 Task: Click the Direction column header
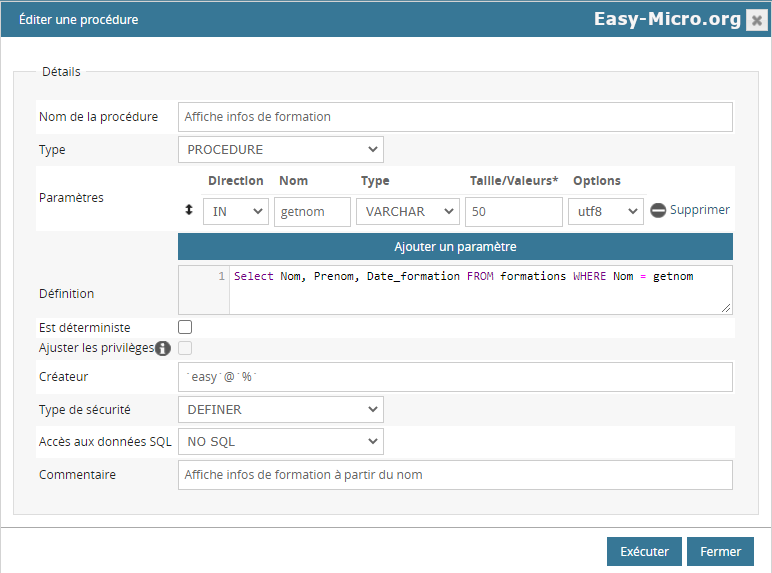pos(235,181)
